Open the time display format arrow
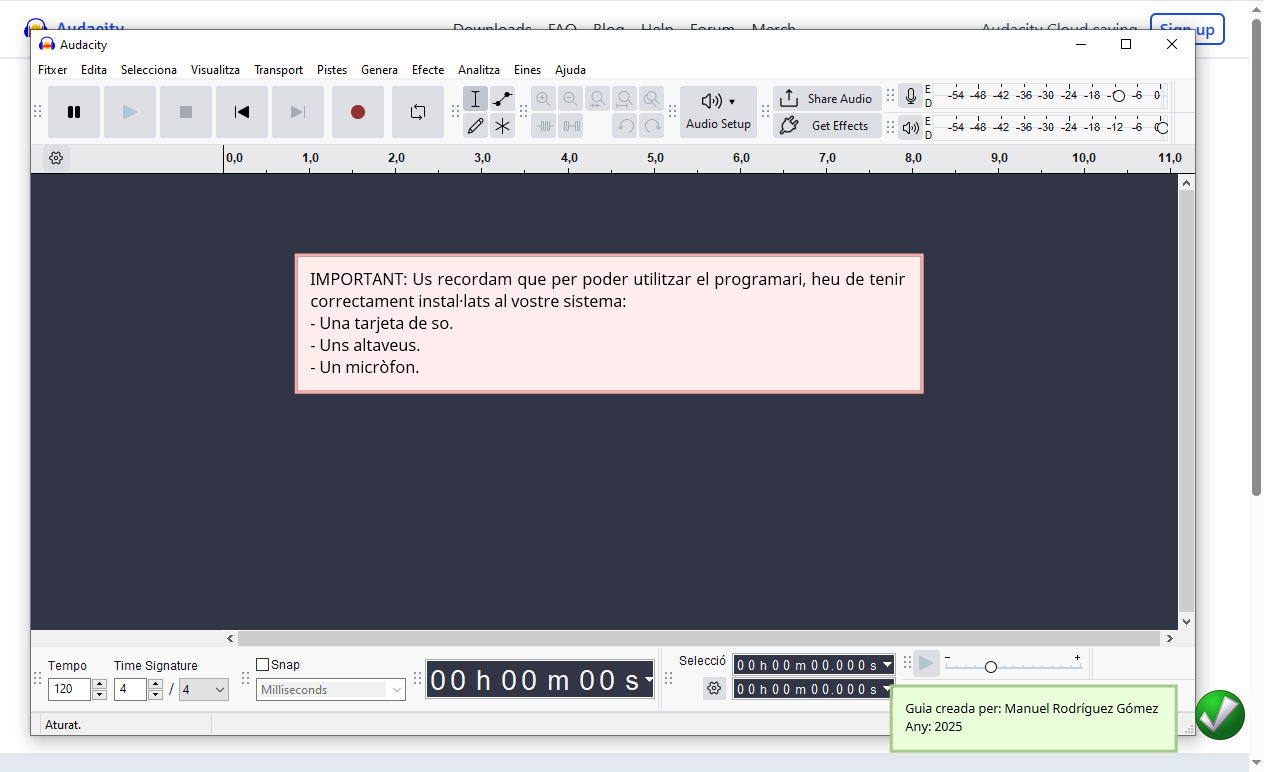 (648, 680)
